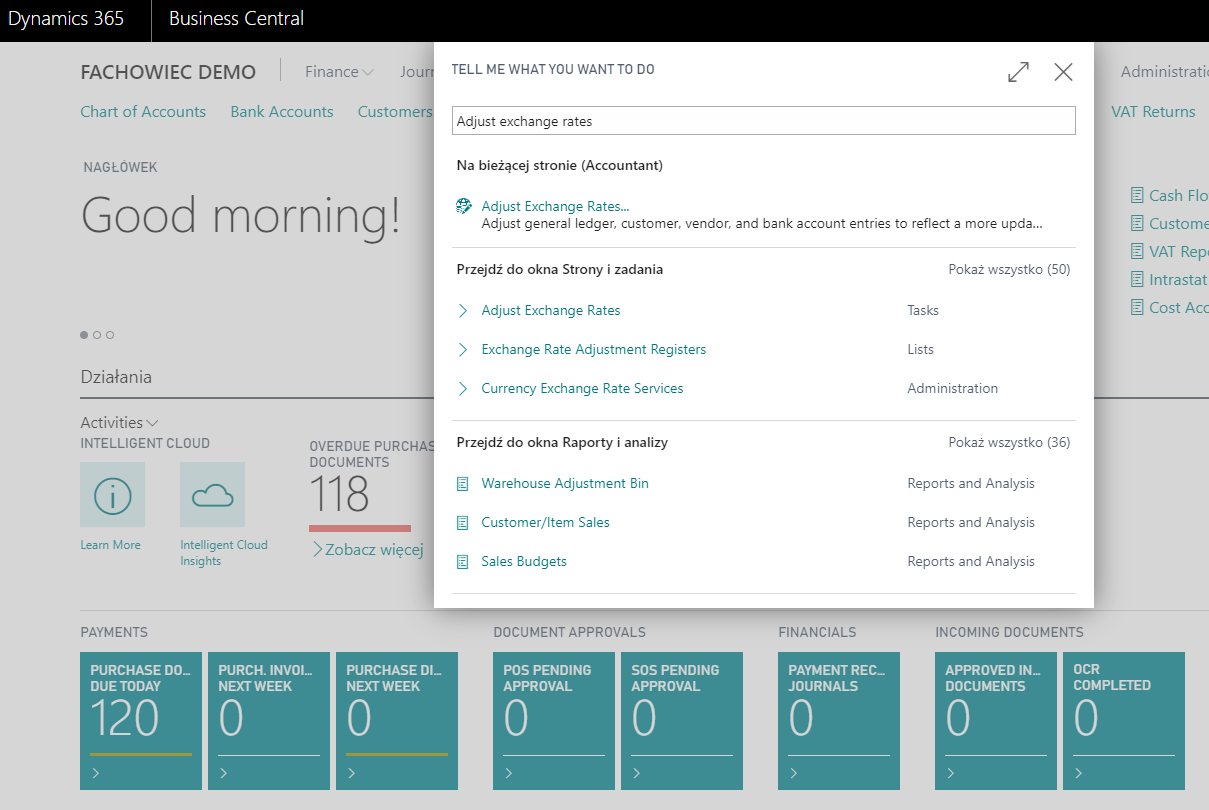Click Pokaż wszystko (50) link
The width and height of the screenshot is (1209, 810).
tap(1009, 270)
